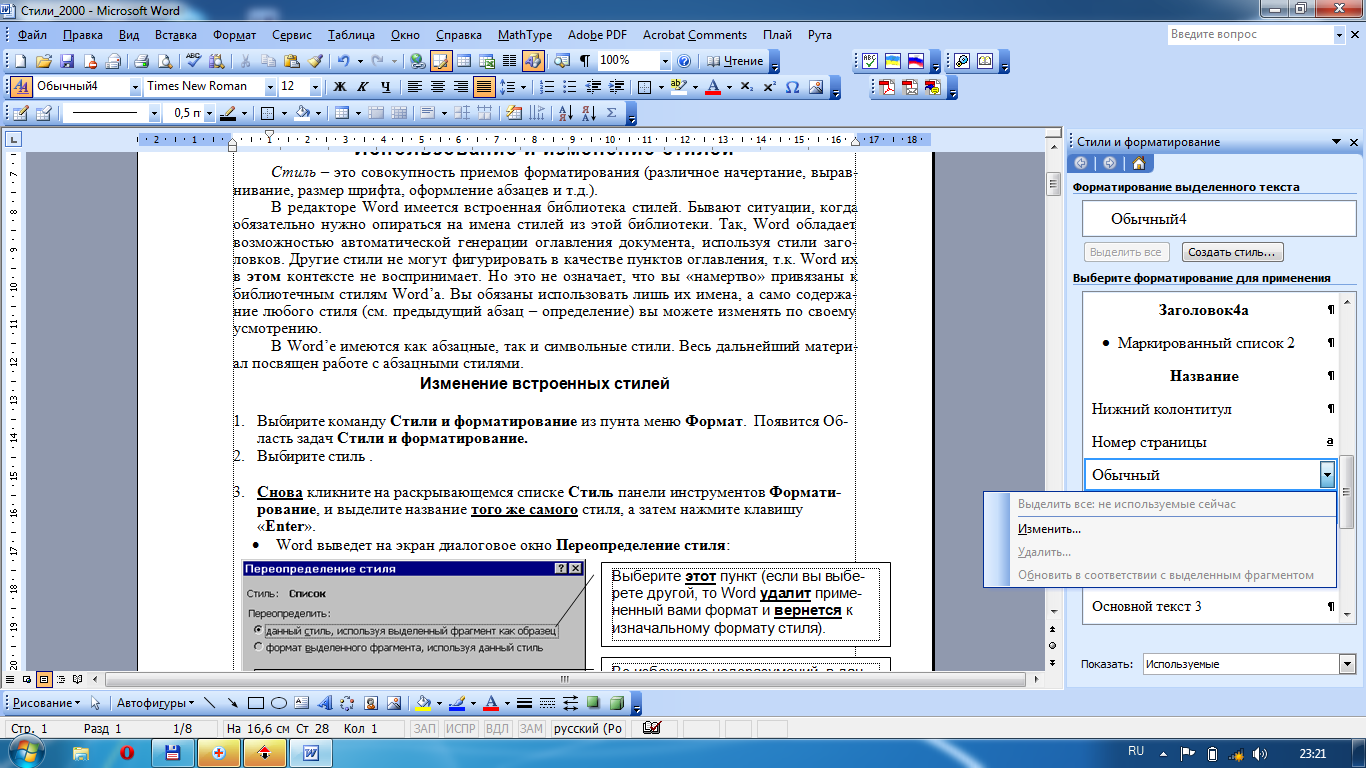Open Print Preview with the magnifier icon

pos(165,61)
